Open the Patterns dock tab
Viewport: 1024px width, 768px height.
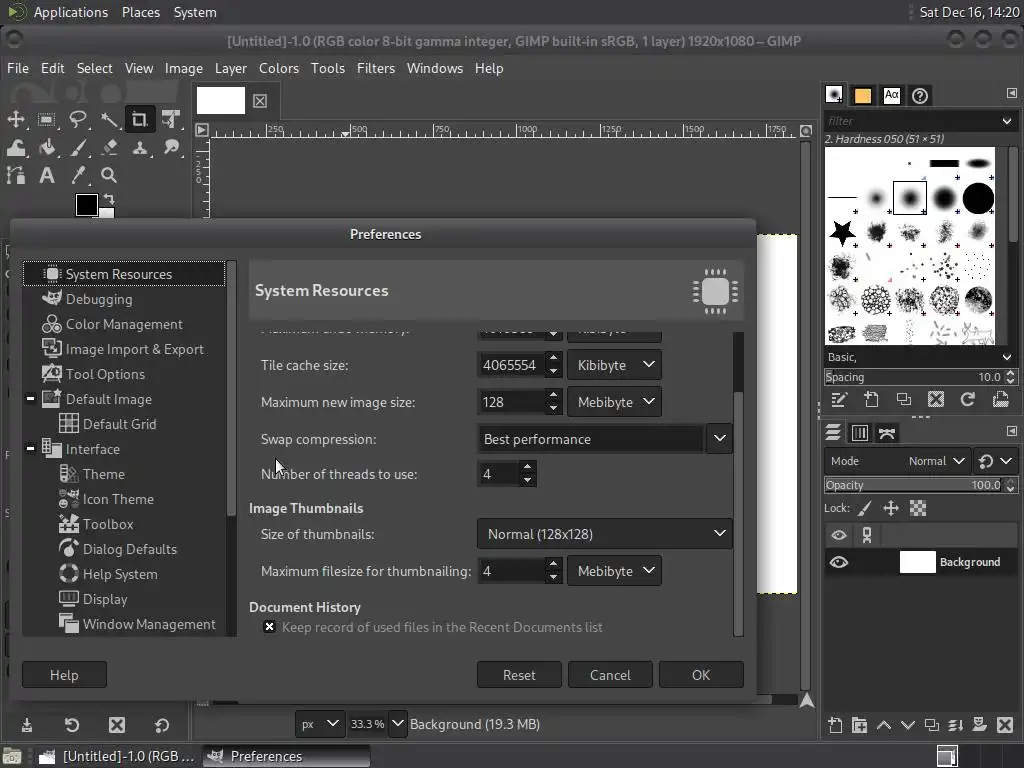(863, 95)
